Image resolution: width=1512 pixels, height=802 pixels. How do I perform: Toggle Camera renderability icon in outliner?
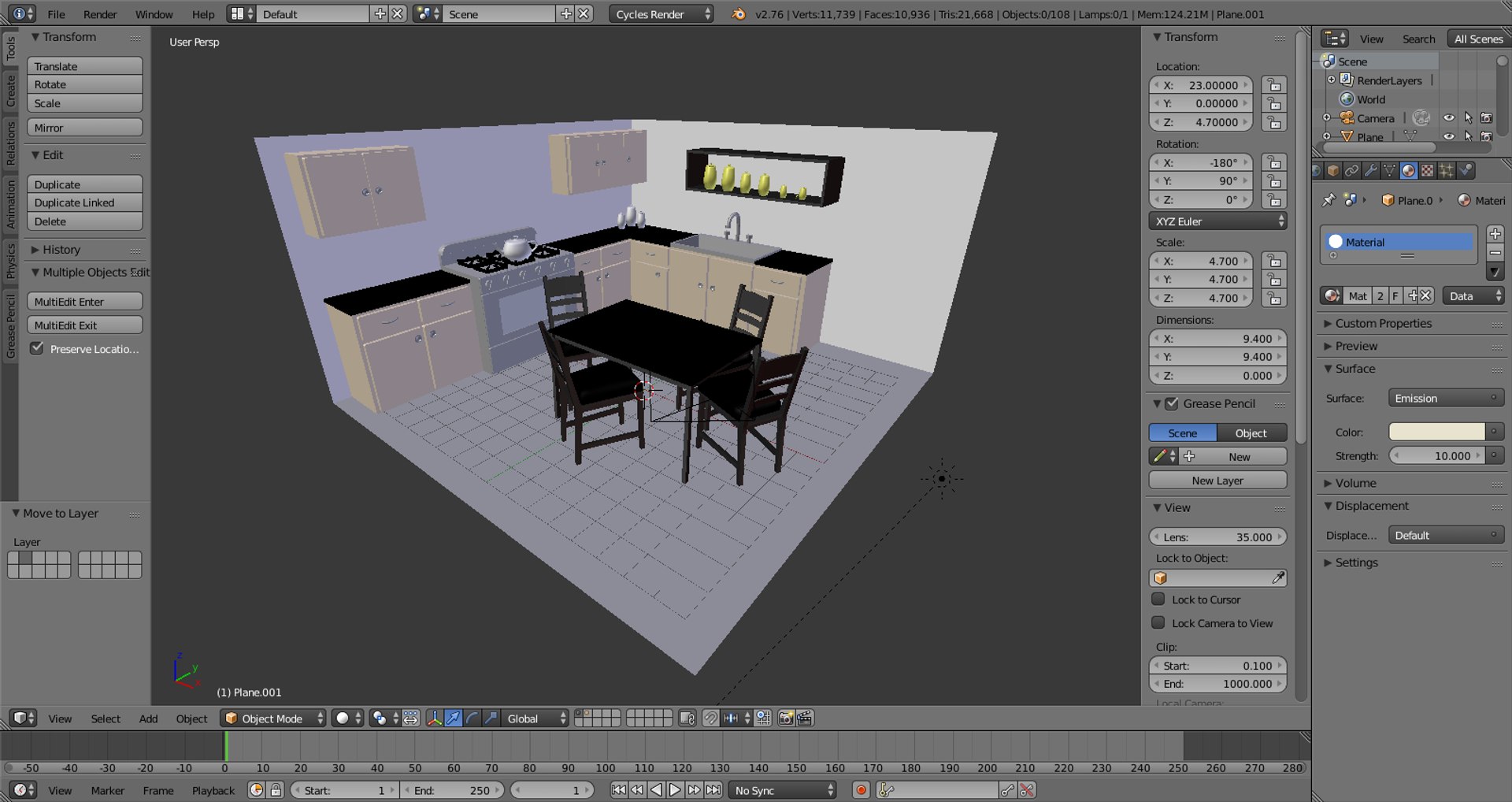[1487, 118]
